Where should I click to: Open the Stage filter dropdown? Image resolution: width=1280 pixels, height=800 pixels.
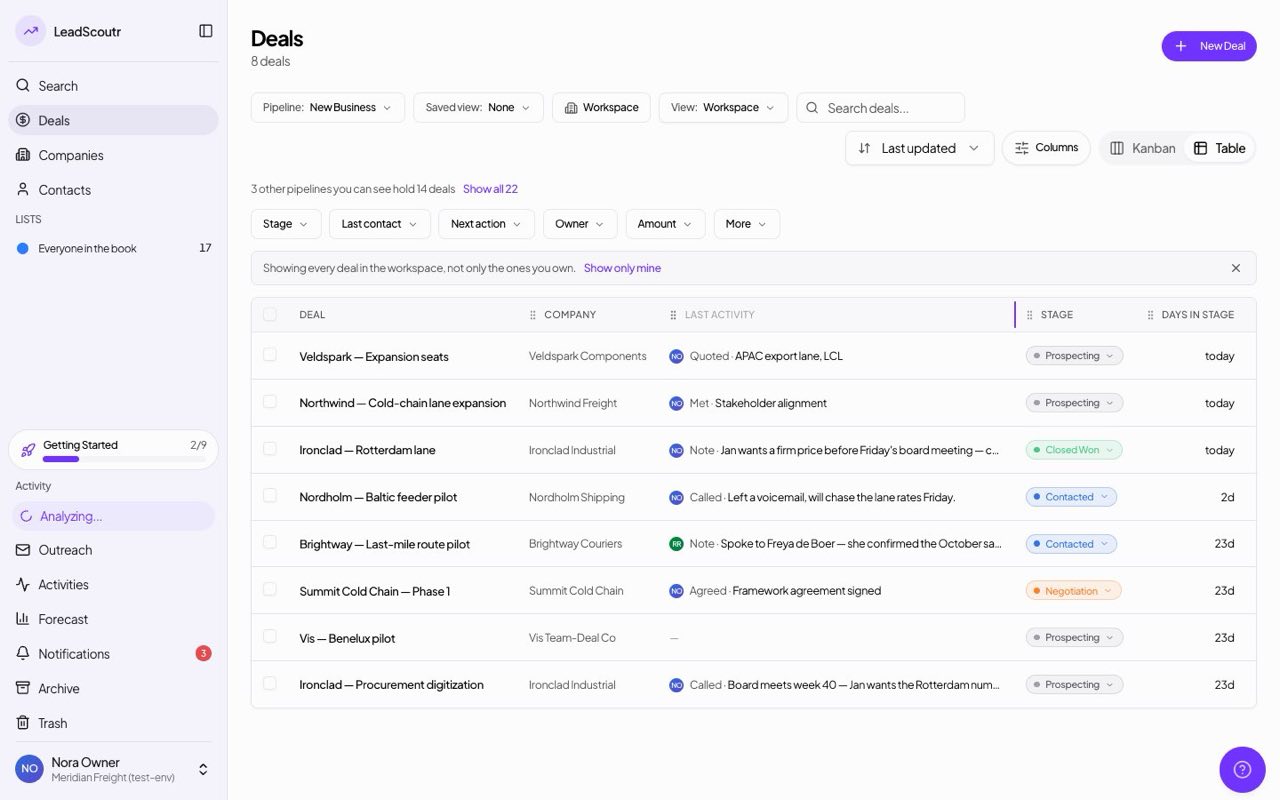tap(286, 224)
